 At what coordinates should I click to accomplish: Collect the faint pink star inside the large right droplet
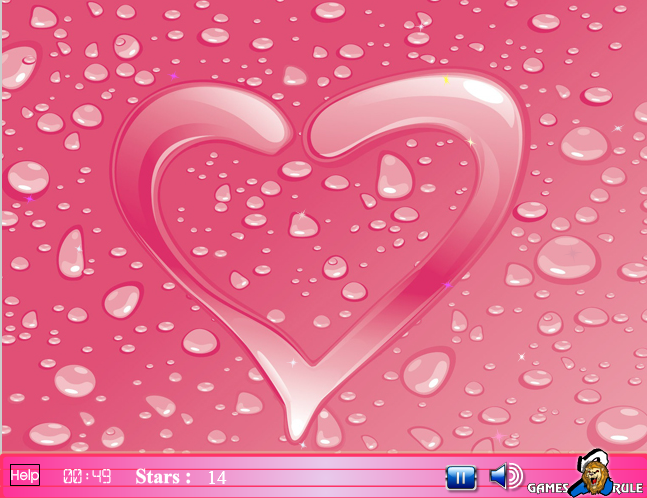pyautogui.click(x=572, y=253)
